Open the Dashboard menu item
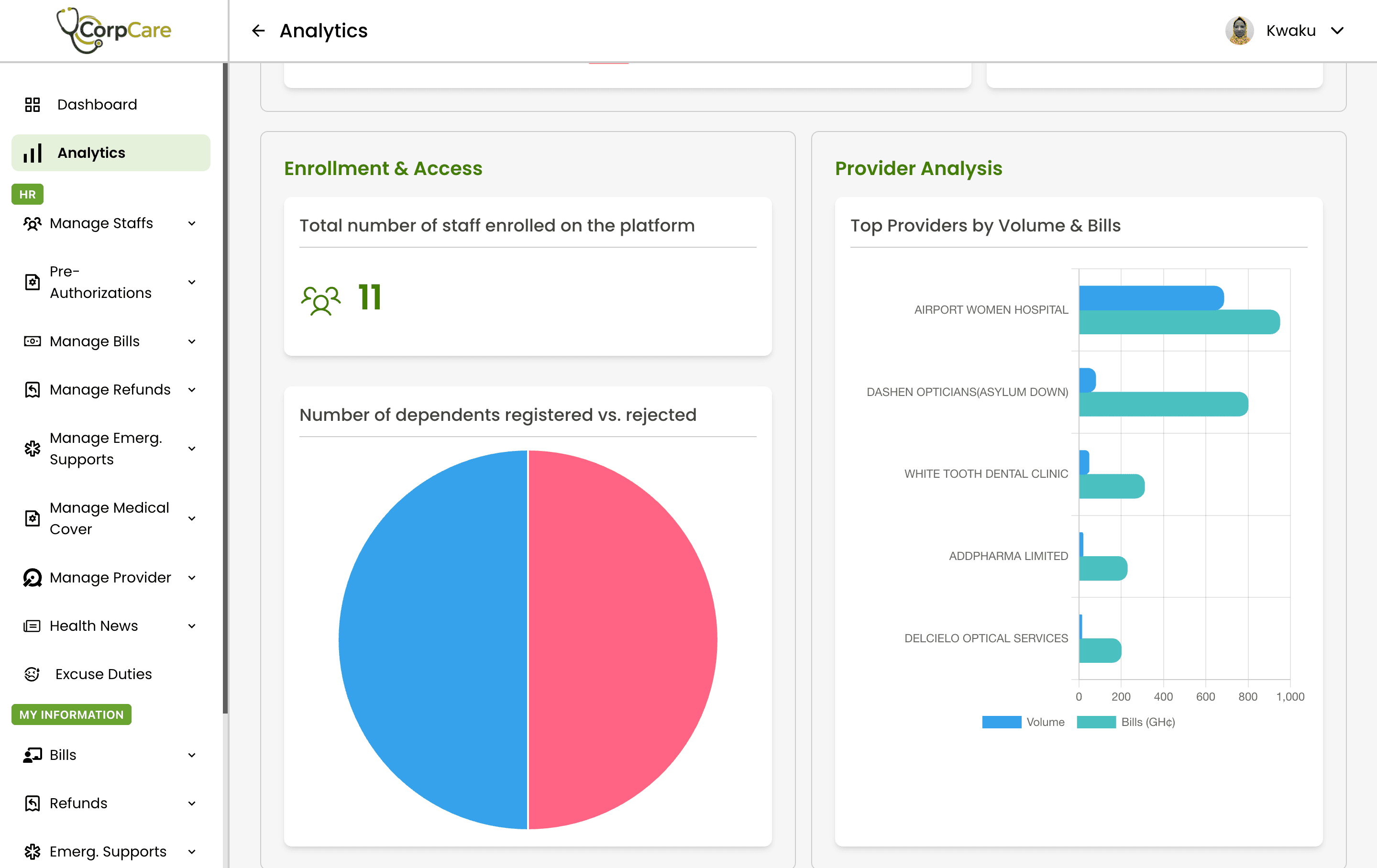This screenshot has width=1377, height=868. 97,105
